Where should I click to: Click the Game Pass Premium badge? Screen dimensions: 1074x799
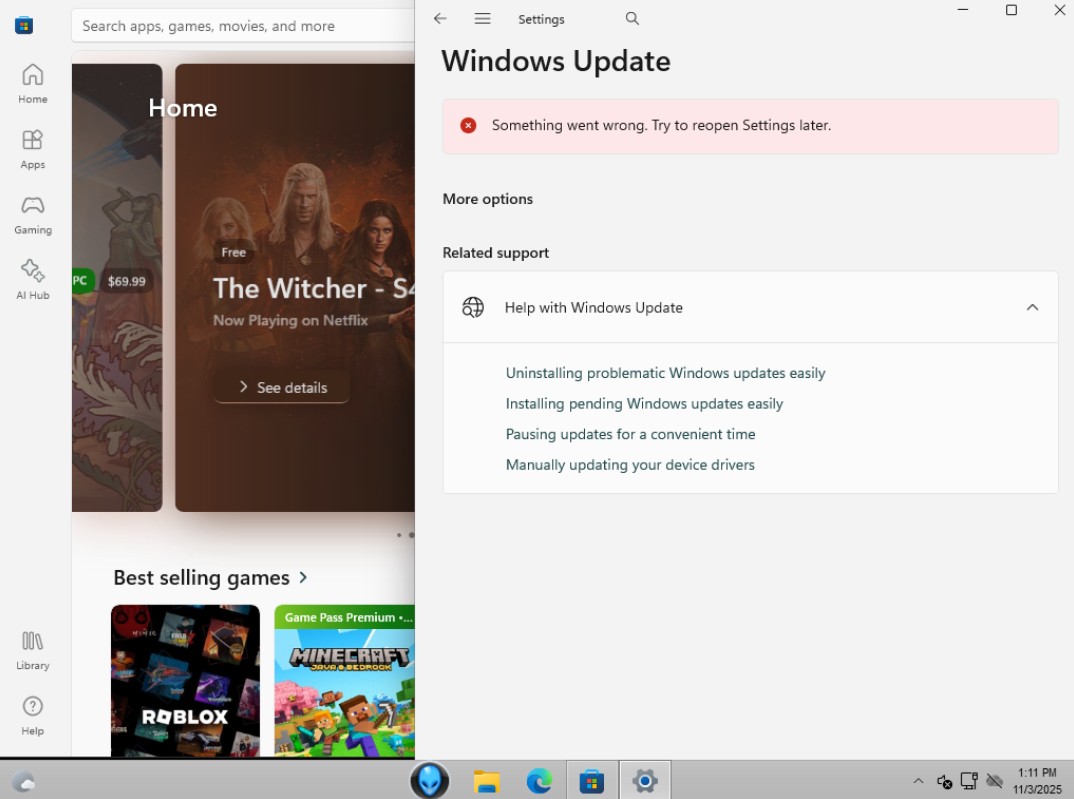tap(345, 618)
